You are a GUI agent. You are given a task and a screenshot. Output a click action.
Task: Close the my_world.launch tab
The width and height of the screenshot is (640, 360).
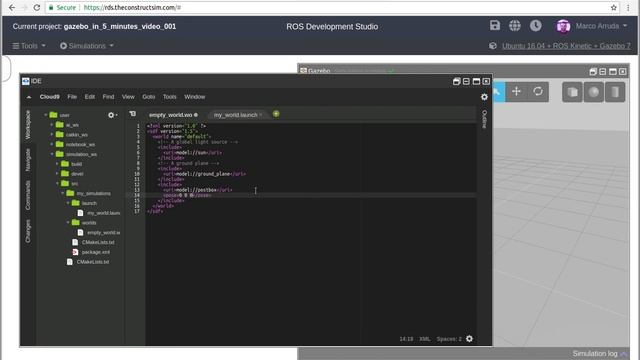click(x=261, y=115)
